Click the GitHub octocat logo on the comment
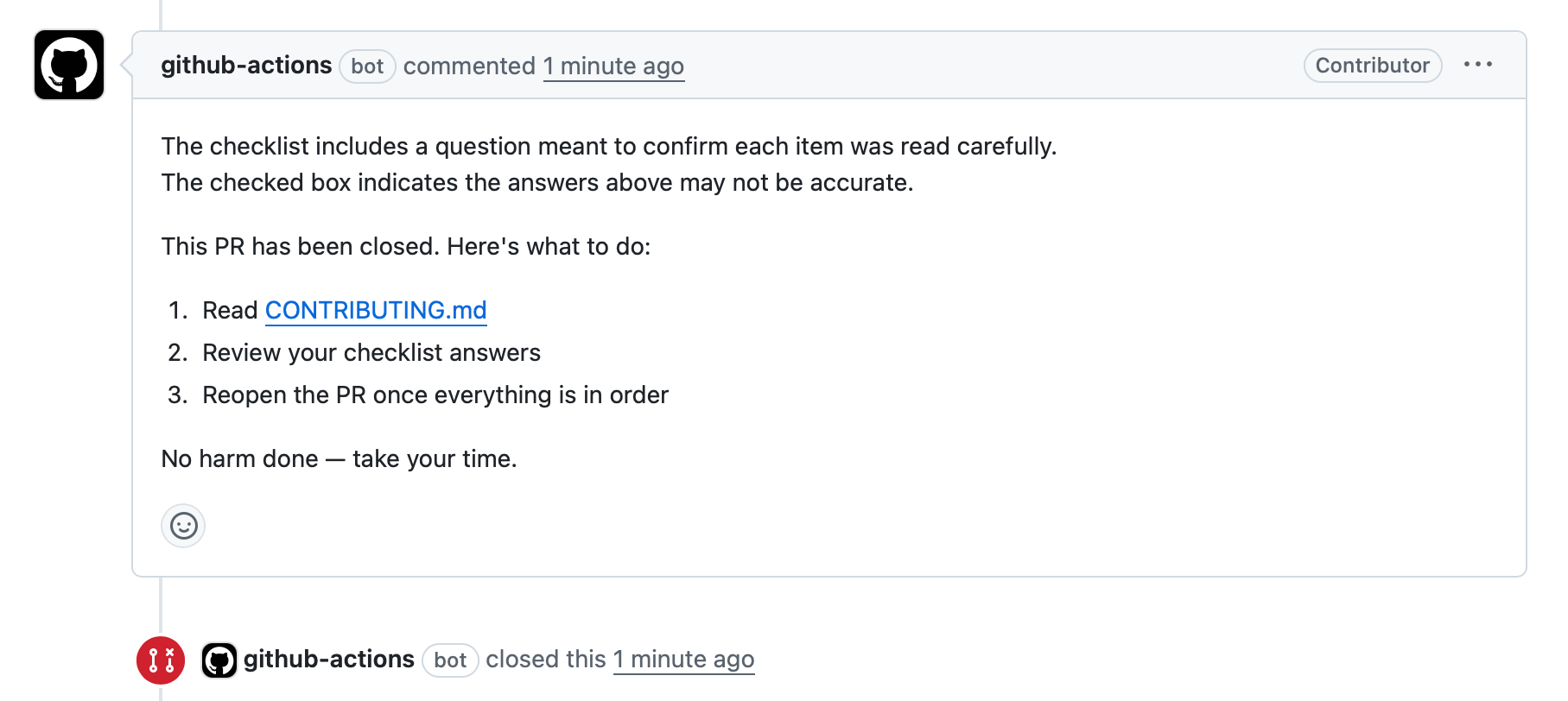Screen dimensions: 1568x701 pos(68,64)
